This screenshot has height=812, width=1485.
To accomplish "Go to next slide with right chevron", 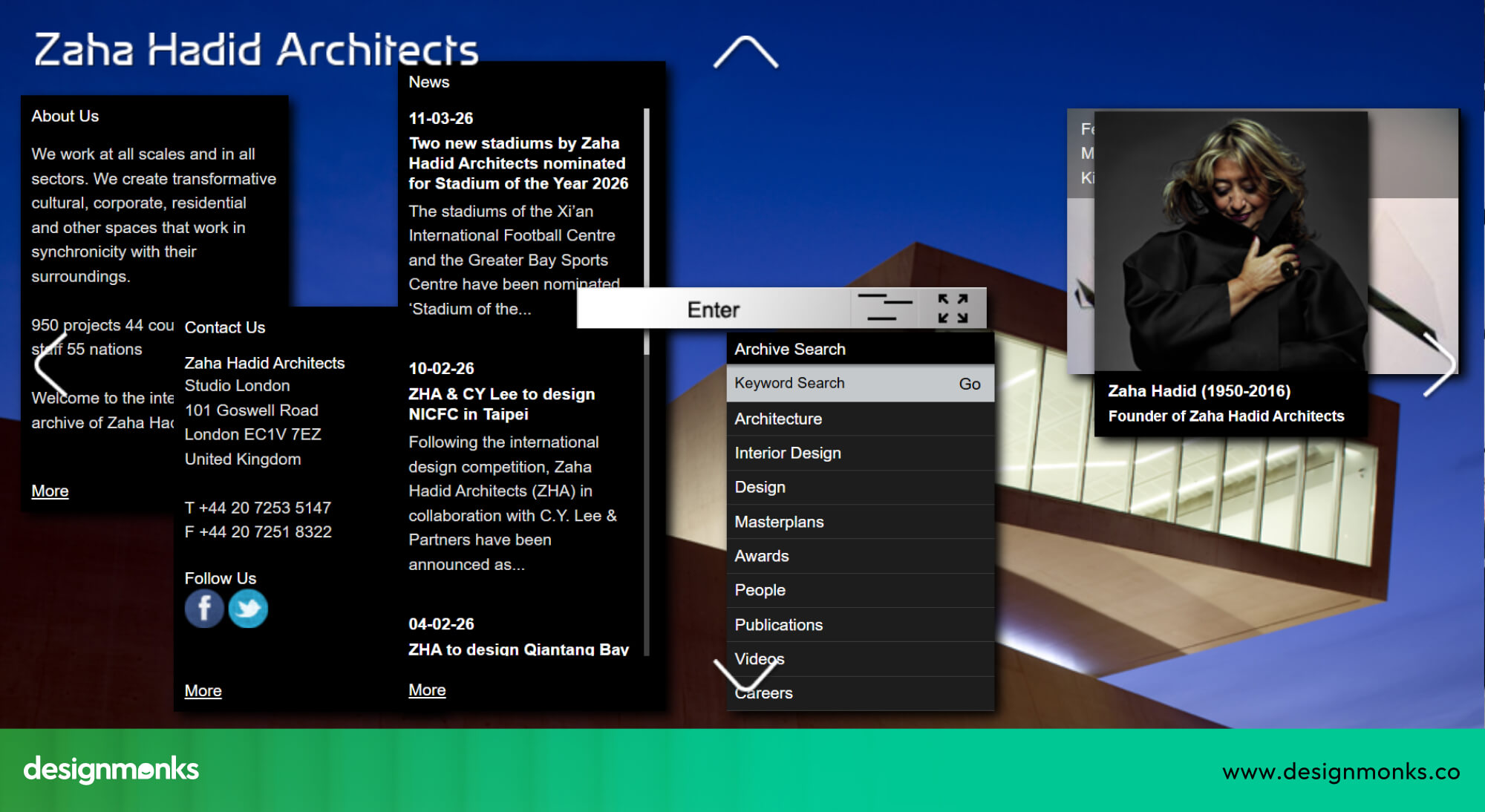I will [1440, 364].
